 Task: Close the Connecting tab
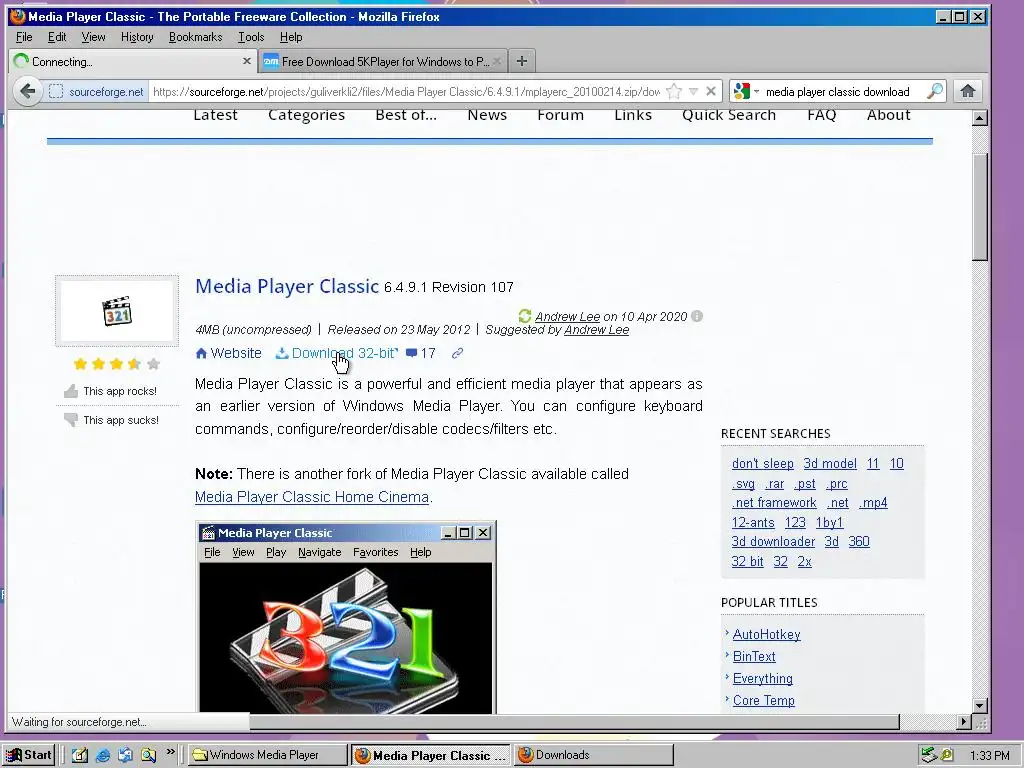pos(246,61)
